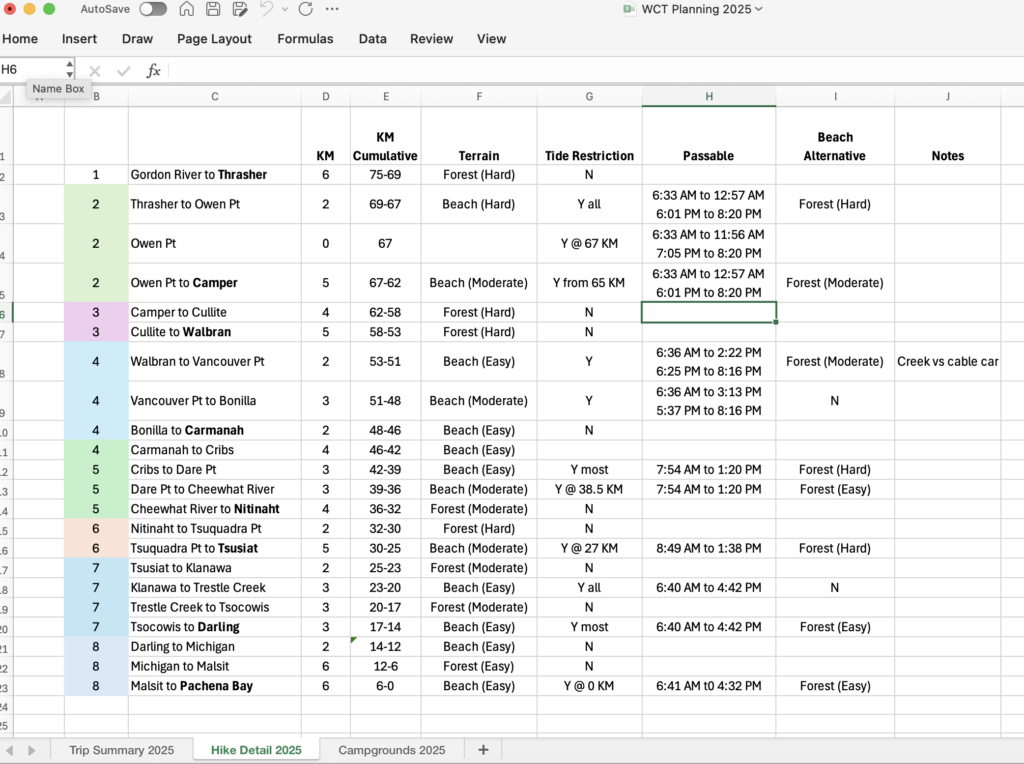The width and height of the screenshot is (1024, 764).
Task: Select cell 6:41 AM t0 4:32 PM
Action: (709, 686)
